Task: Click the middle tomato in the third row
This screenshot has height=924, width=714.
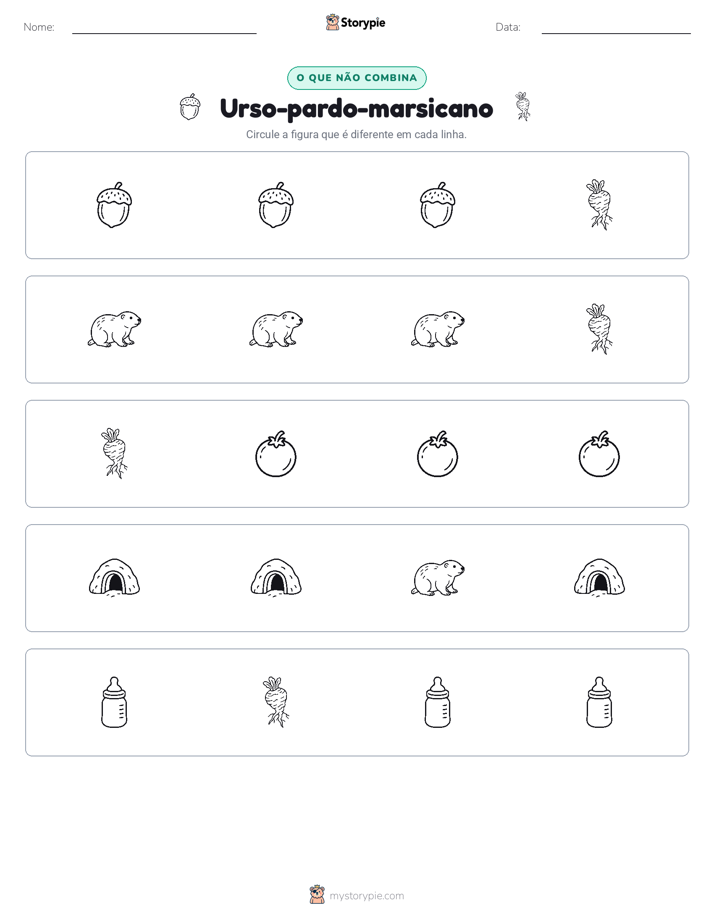Action: point(438,454)
